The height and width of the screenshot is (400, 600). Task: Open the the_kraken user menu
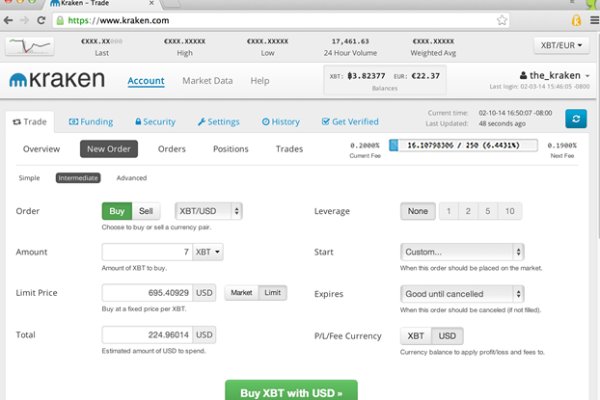pos(554,75)
